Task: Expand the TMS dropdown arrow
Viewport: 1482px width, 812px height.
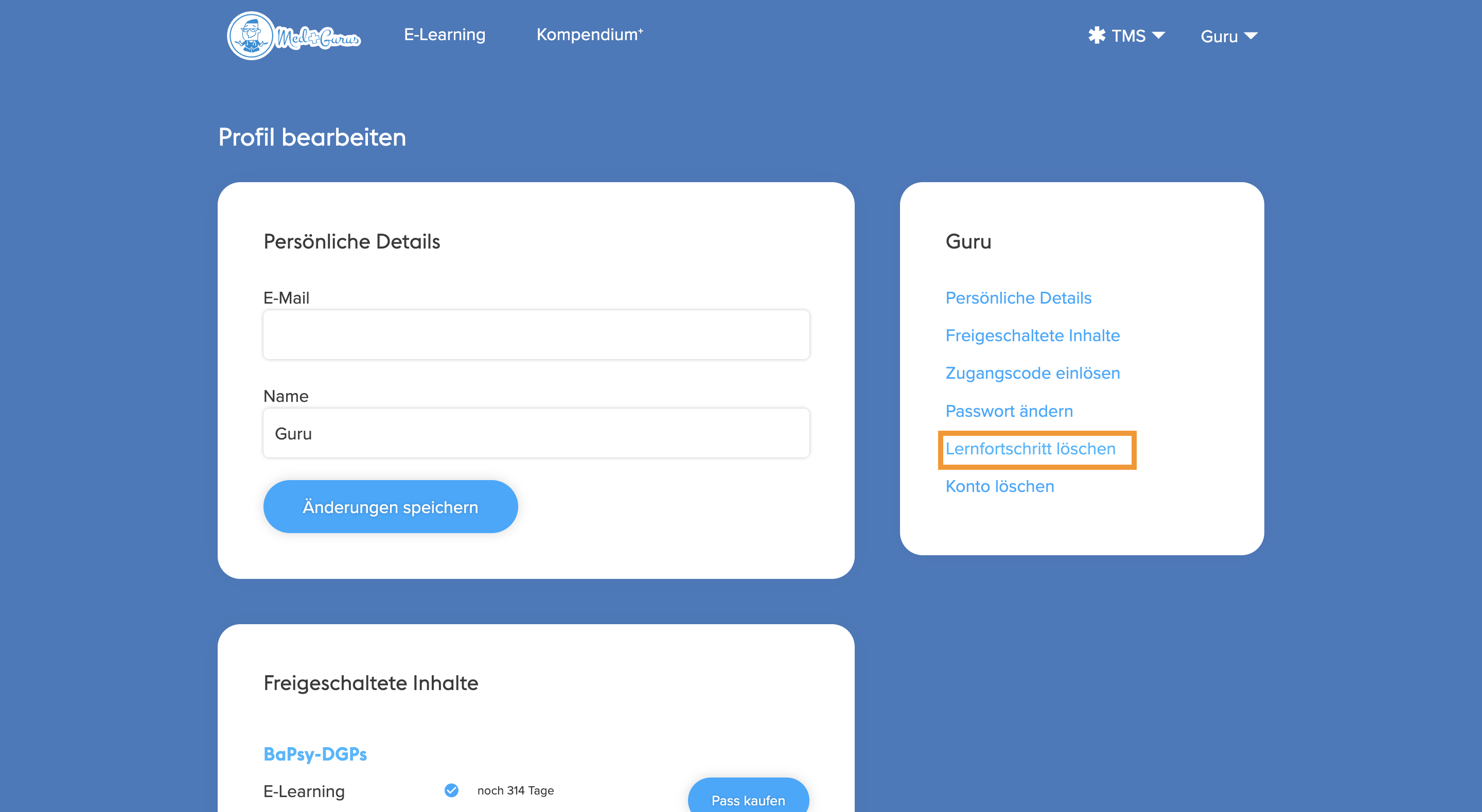Action: coord(1159,36)
